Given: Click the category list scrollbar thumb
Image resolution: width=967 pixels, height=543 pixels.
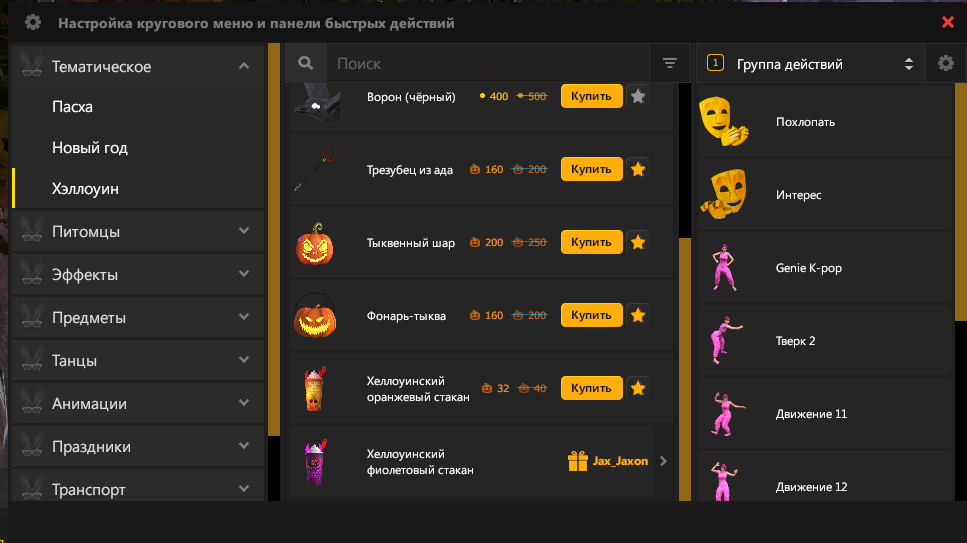Looking at the screenshot, I should [x=274, y=239].
